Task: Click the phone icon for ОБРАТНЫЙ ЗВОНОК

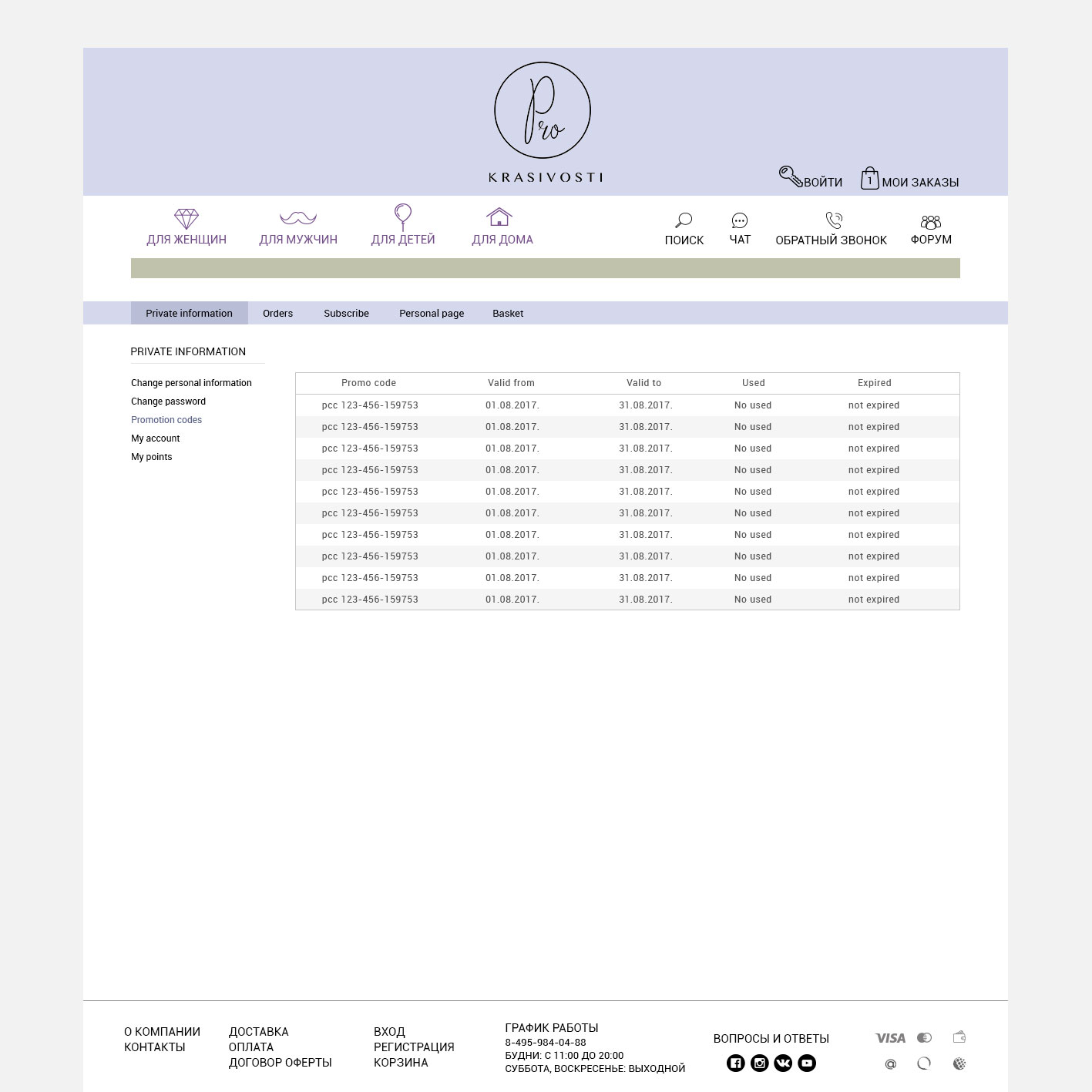Action: tap(834, 220)
